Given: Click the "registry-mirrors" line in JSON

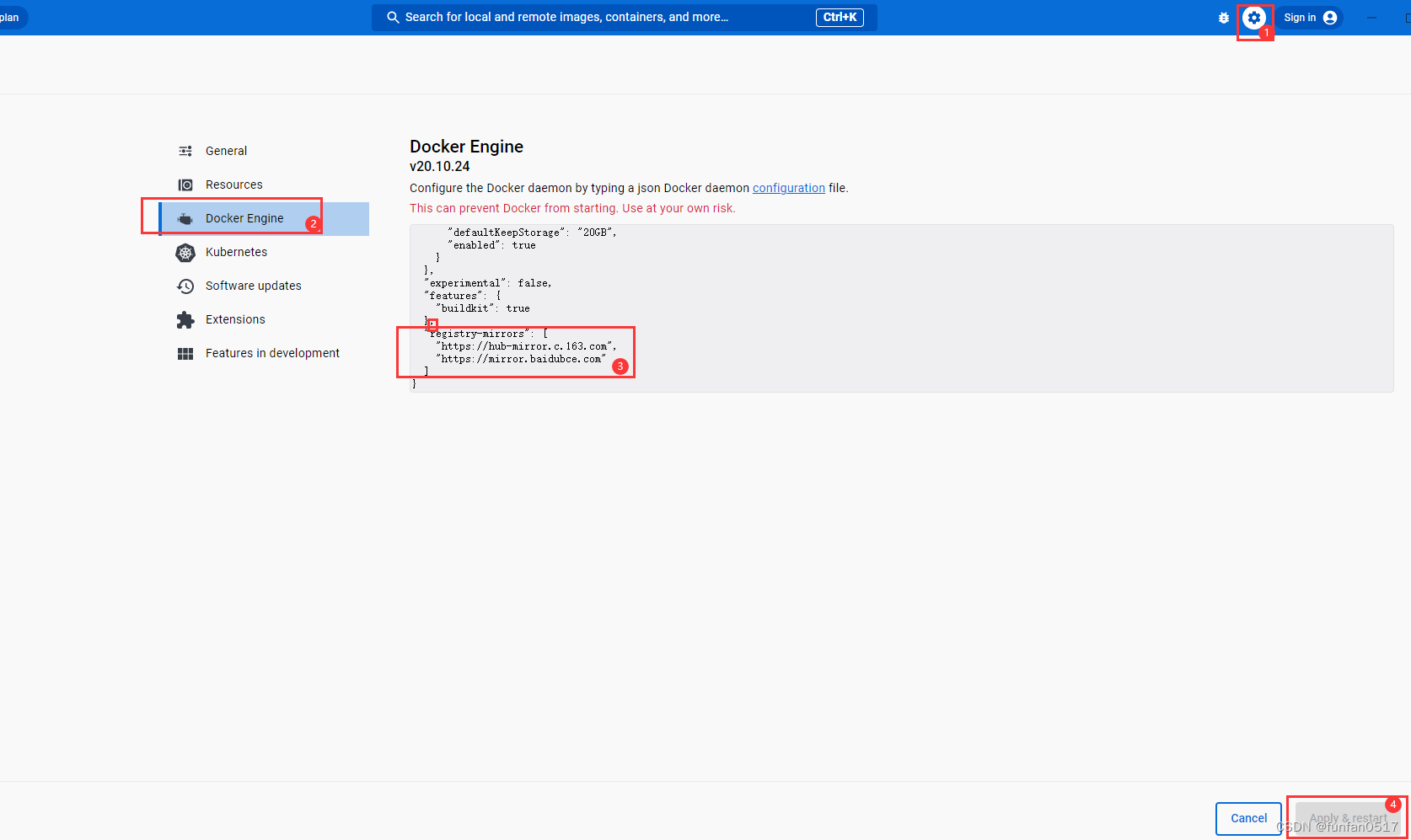Looking at the screenshot, I should 486,334.
